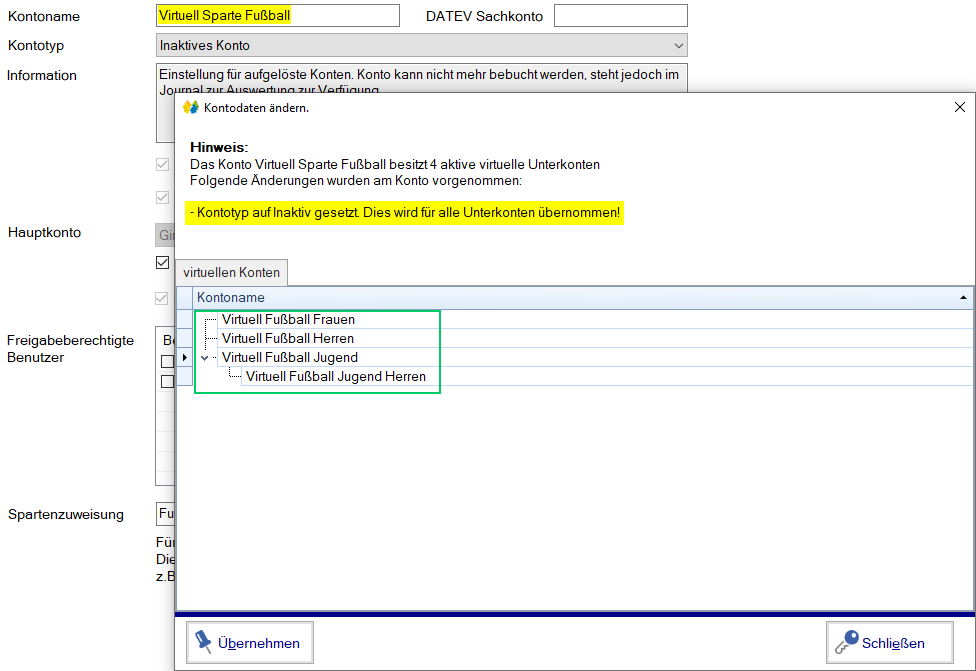
Task: Select Virtuell Fußball Herren in the tree
Action: pos(287,339)
